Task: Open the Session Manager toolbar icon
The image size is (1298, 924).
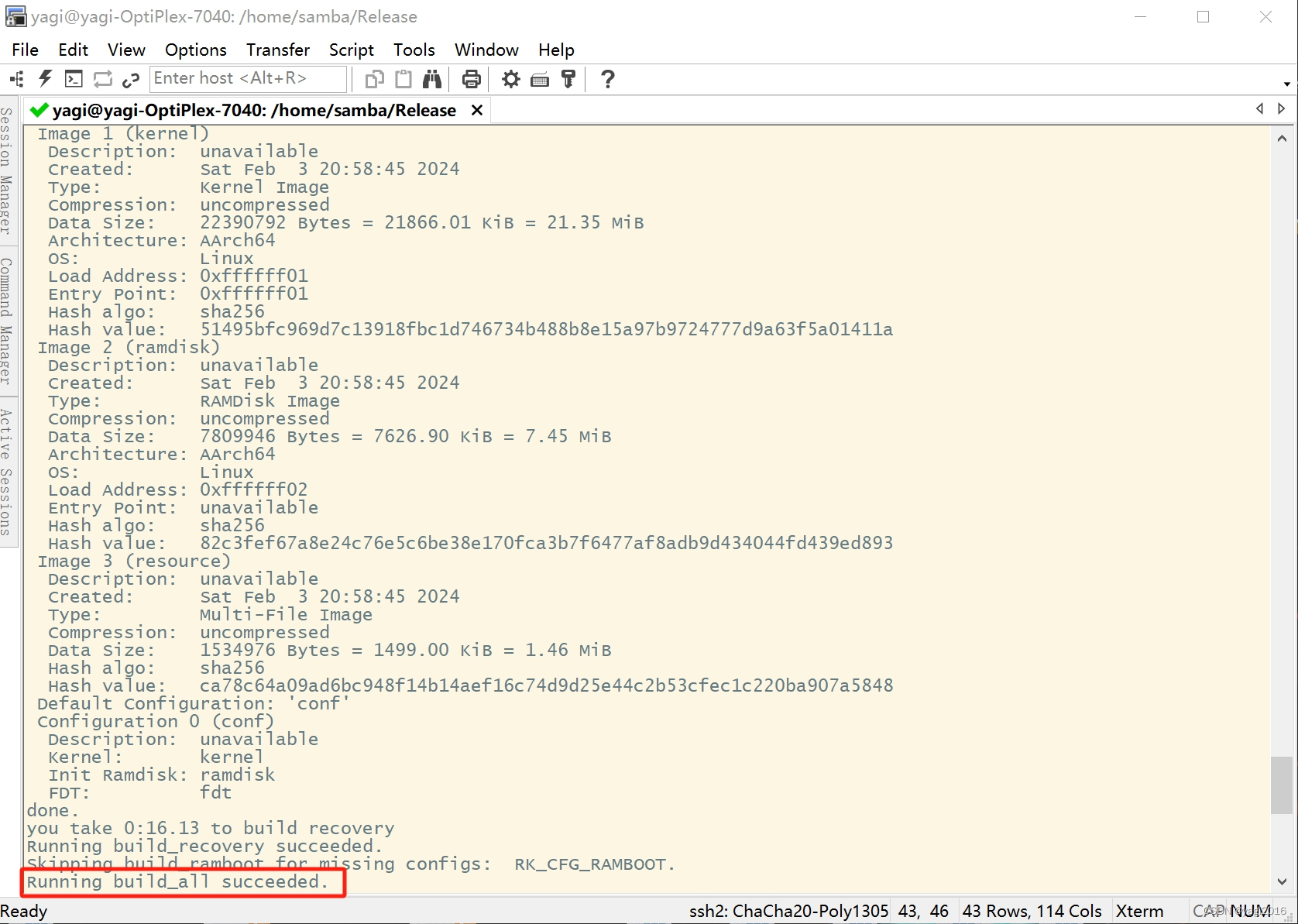Action: [x=17, y=79]
